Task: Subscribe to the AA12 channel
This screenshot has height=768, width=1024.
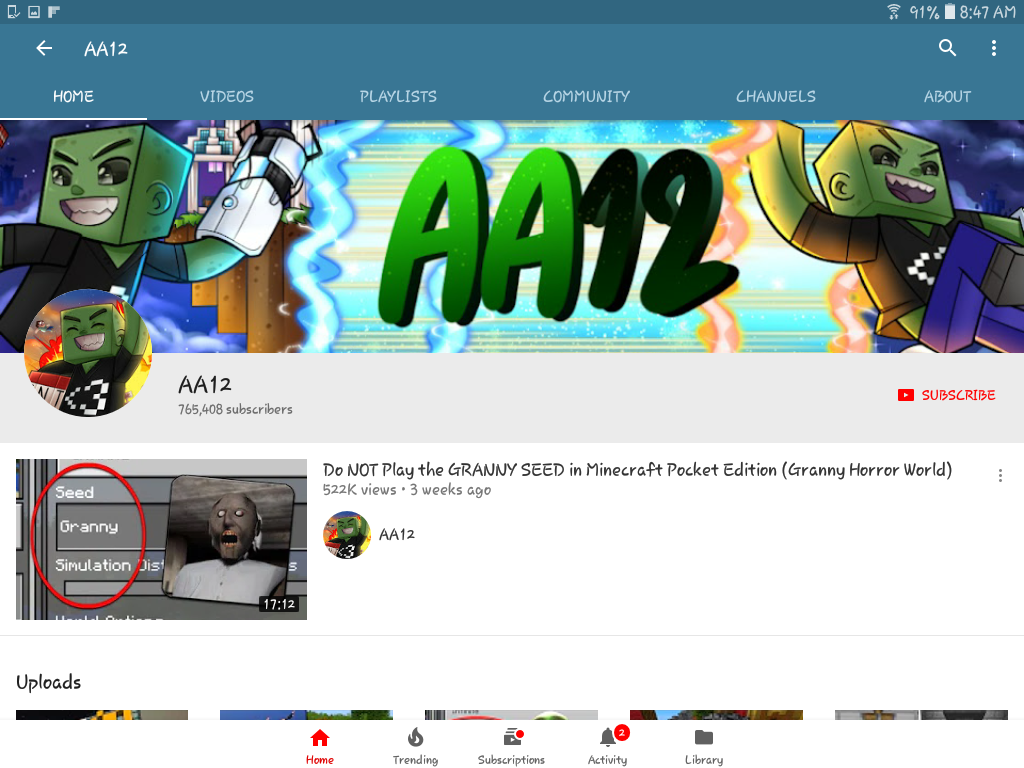Action: (946, 395)
